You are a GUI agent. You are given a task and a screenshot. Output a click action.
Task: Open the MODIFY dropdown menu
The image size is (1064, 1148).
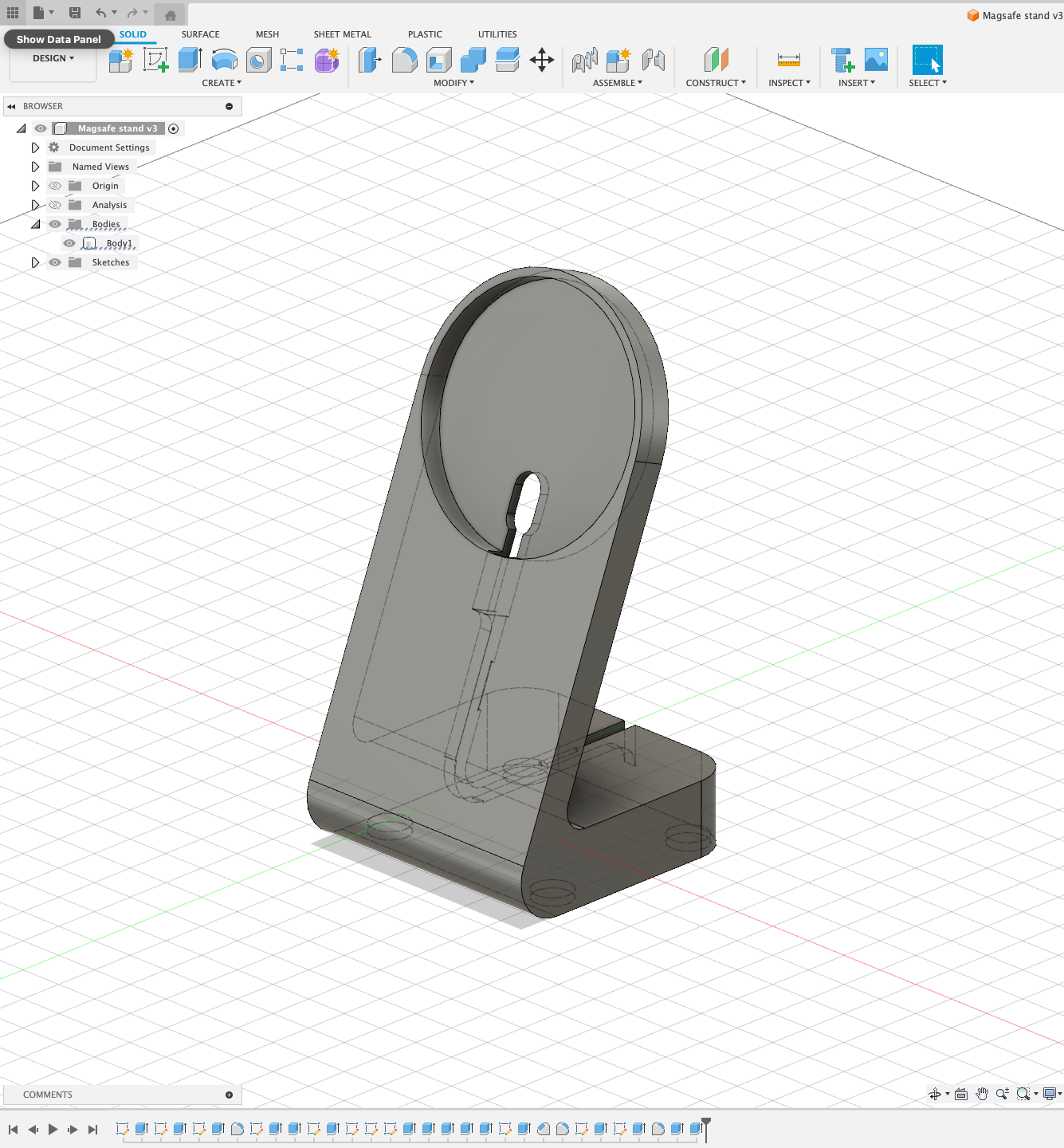(454, 83)
